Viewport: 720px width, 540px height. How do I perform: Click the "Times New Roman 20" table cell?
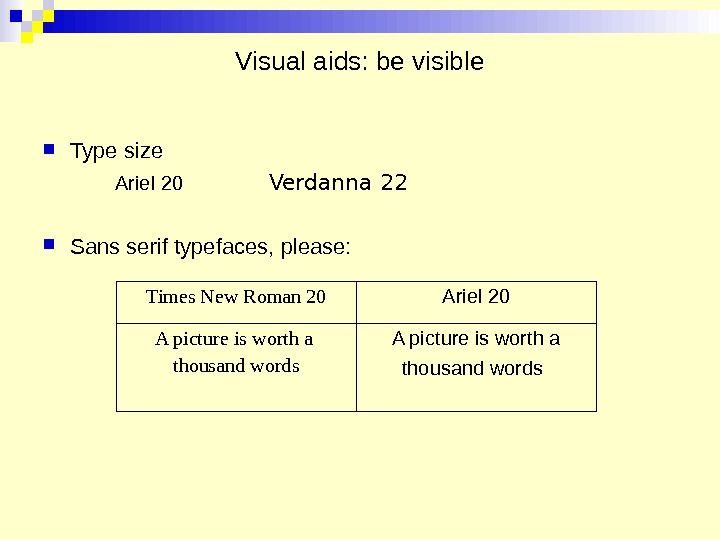point(236,297)
